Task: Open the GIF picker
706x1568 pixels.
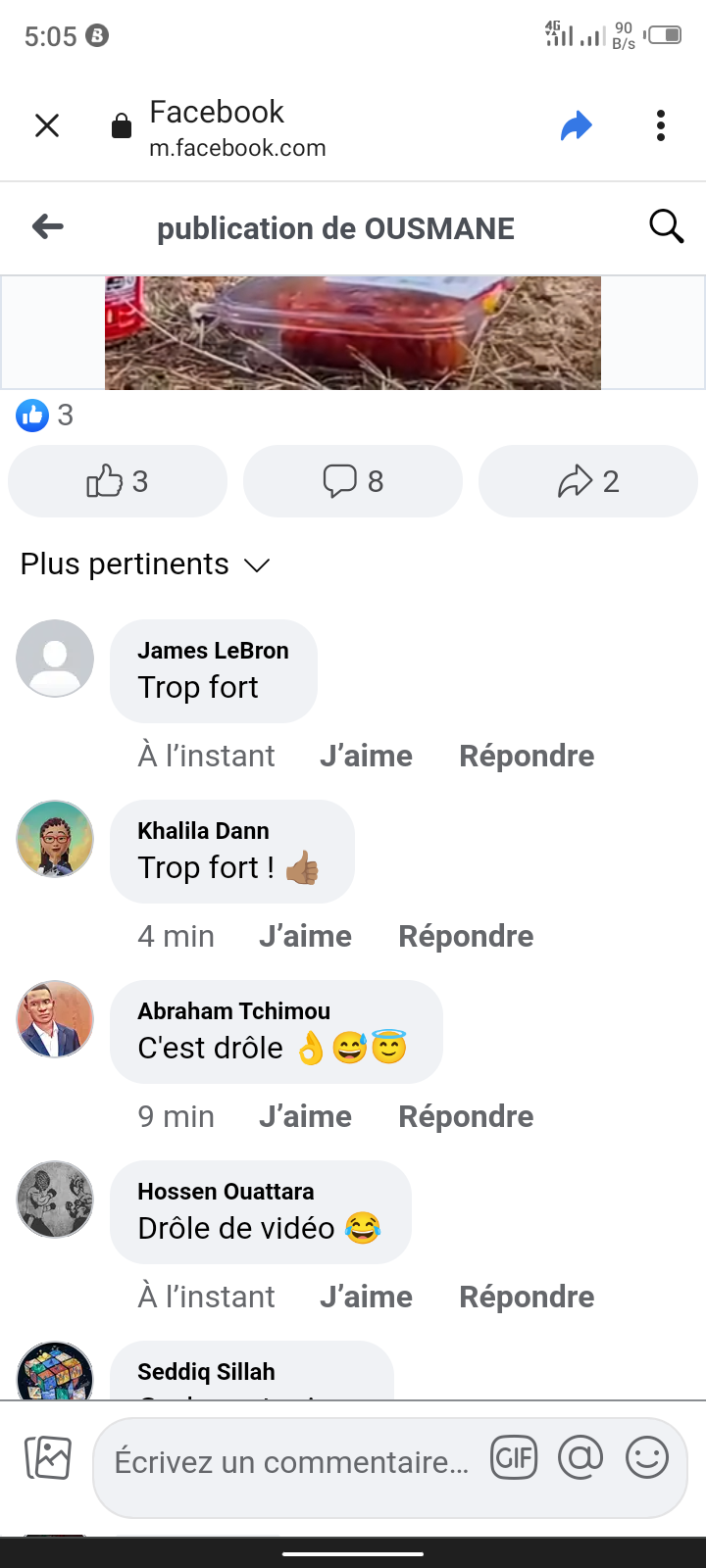Action: coord(514,1458)
